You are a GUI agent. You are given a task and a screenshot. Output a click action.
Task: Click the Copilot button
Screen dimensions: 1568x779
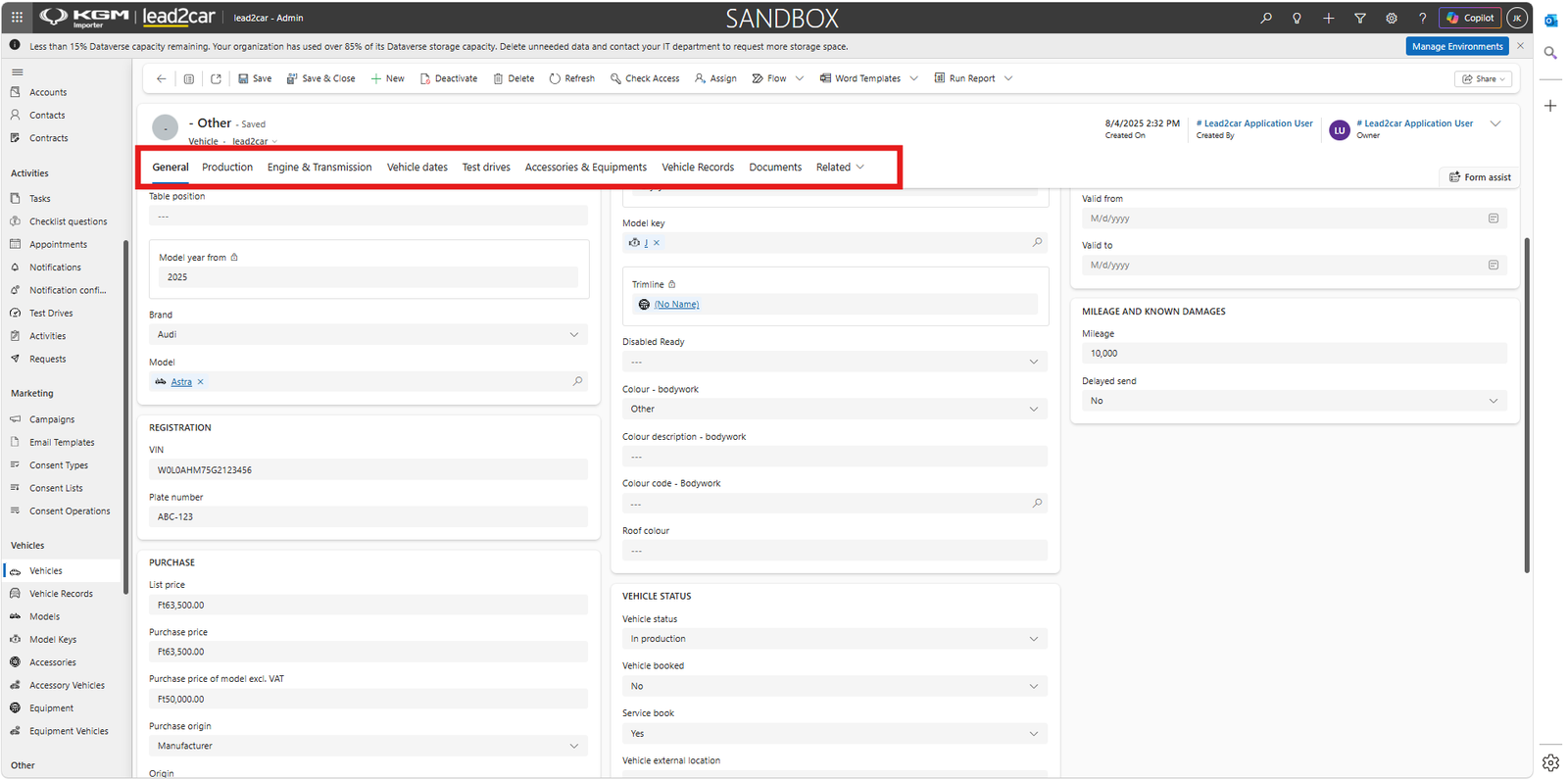1470,18
